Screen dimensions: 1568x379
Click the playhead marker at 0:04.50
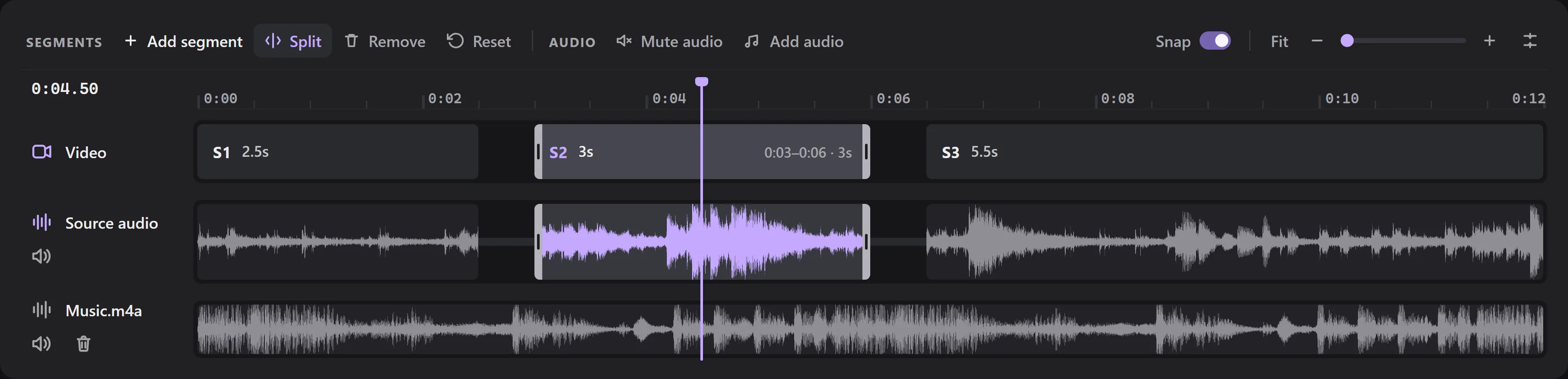pos(701,81)
